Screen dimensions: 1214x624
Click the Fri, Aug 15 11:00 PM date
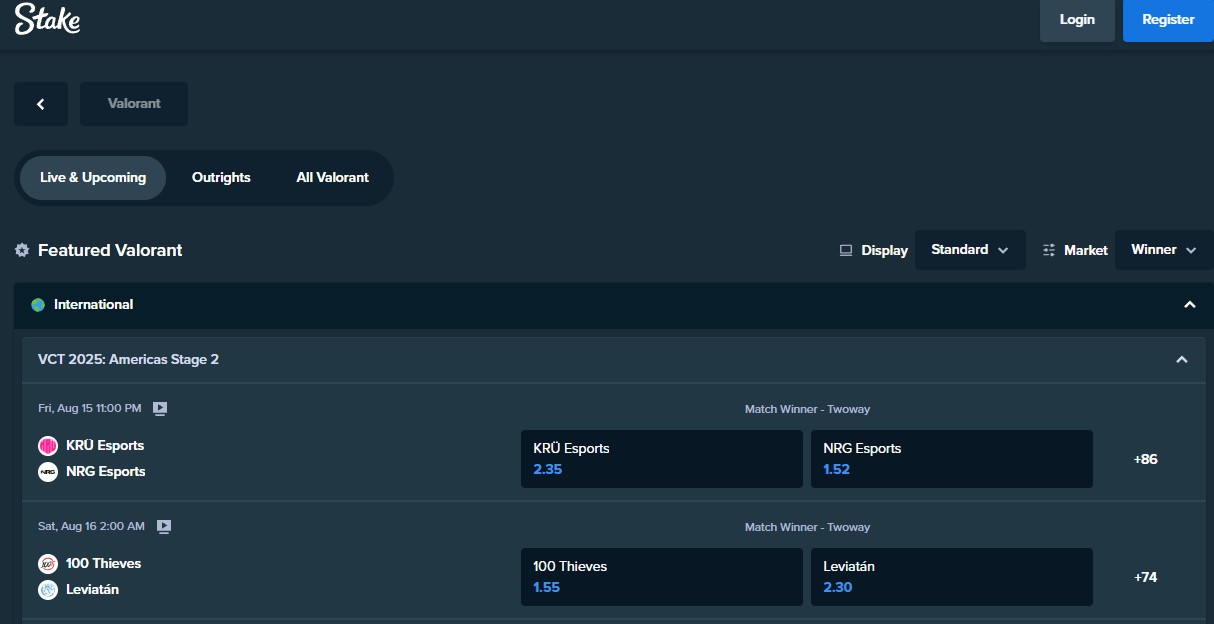coord(90,408)
